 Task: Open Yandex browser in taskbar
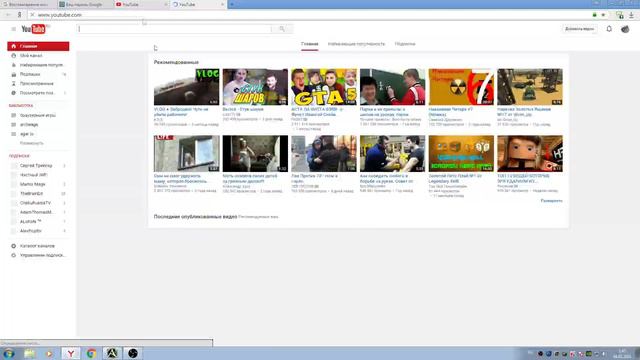click(71, 353)
